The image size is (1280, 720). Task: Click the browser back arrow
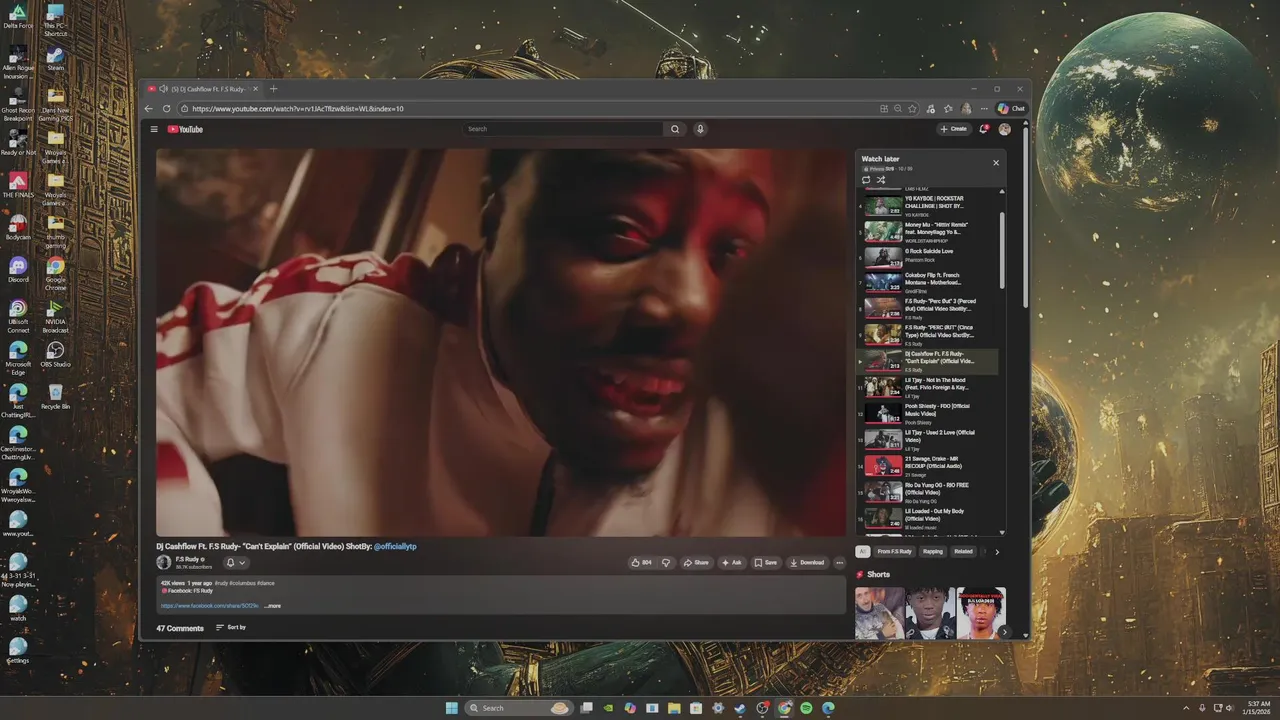click(x=149, y=108)
